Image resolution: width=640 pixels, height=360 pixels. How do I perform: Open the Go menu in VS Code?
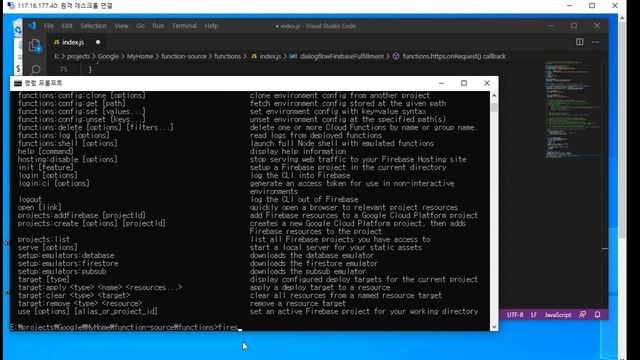click(140, 26)
